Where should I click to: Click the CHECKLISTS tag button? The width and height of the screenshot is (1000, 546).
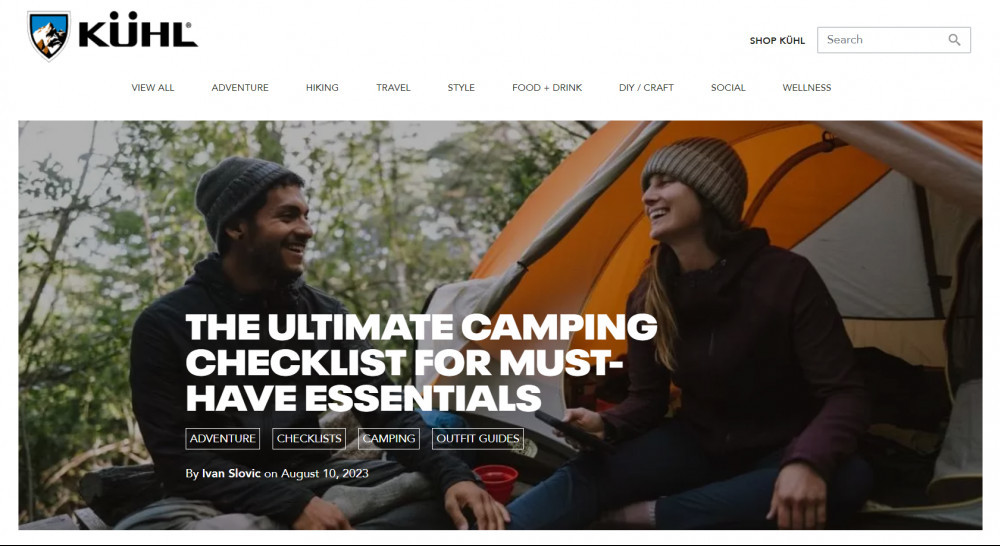click(309, 439)
